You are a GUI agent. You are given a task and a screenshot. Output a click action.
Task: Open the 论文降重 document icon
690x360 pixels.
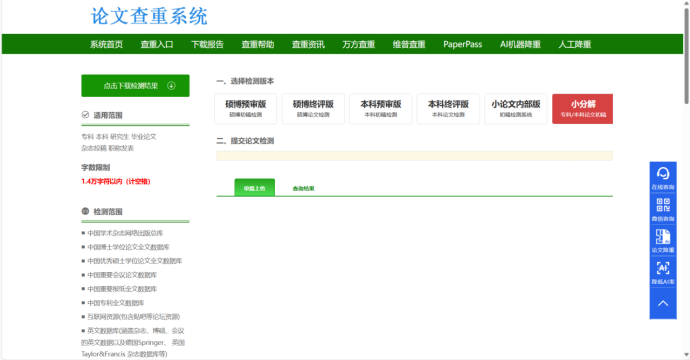pyautogui.click(x=663, y=236)
